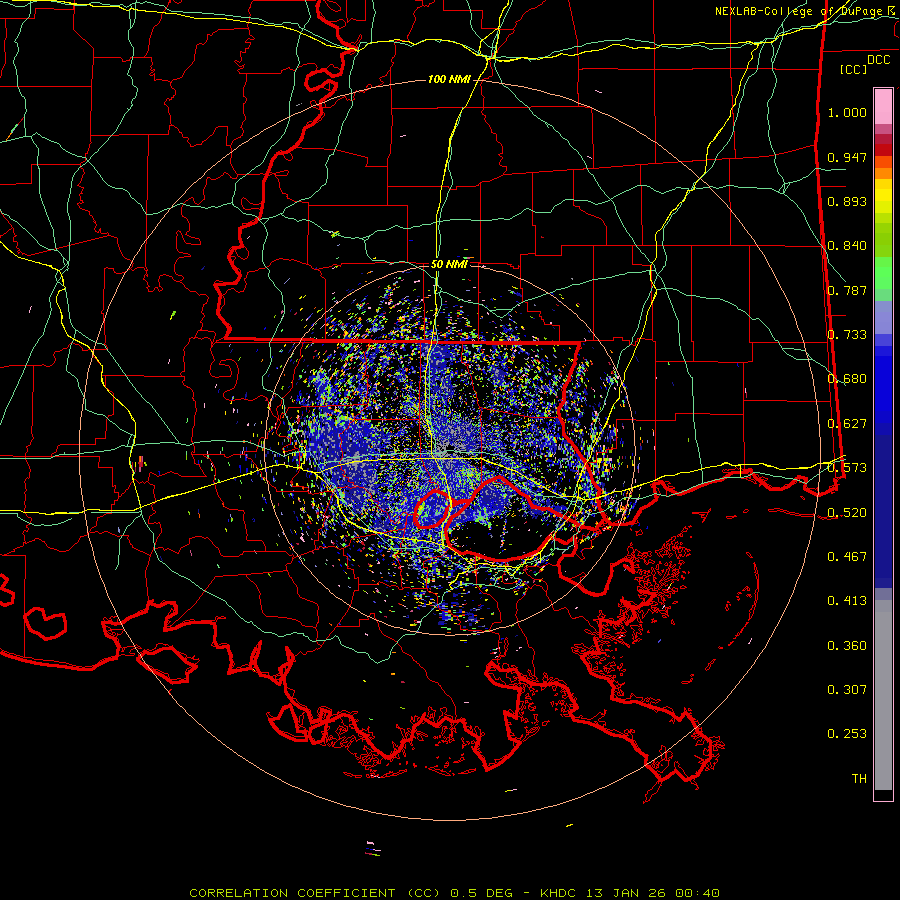
Task: Pick the 0.733 scale value
Action: click(x=847, y=335)
